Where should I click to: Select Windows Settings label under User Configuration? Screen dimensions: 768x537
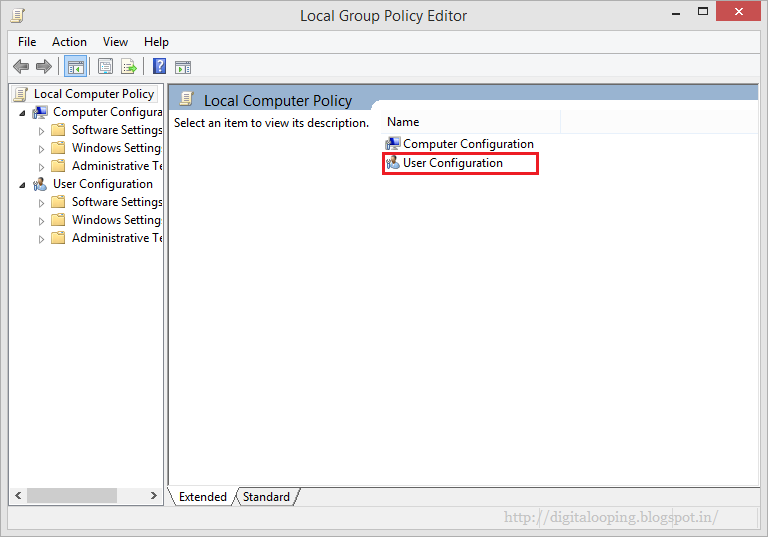point(117,220)
